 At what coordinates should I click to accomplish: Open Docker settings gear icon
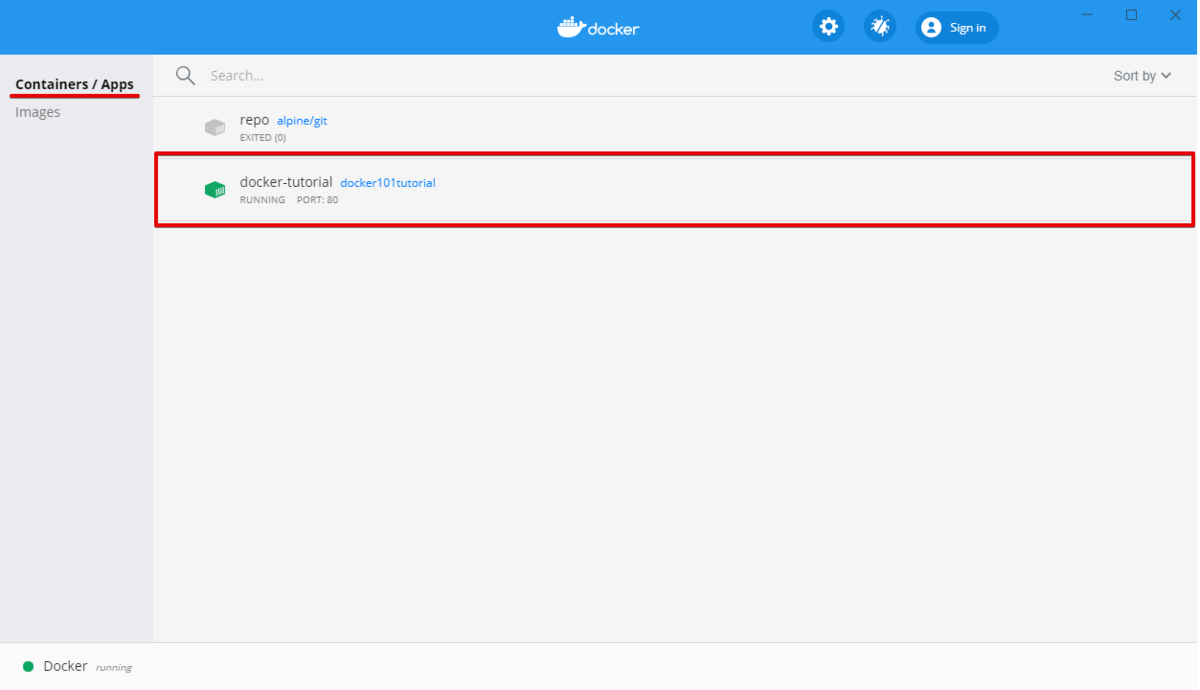click(828, 27)
